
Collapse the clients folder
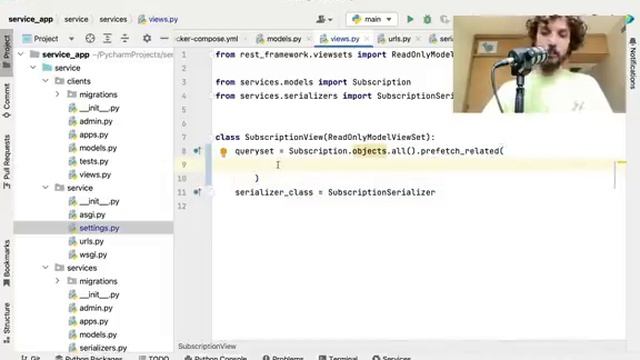(45, 81)
